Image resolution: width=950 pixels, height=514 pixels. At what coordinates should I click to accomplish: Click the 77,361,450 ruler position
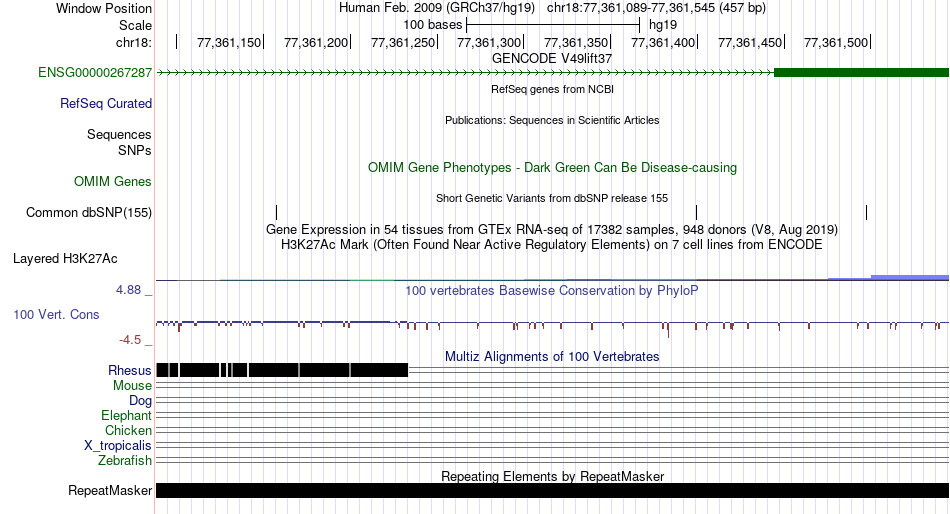point(750,42)
